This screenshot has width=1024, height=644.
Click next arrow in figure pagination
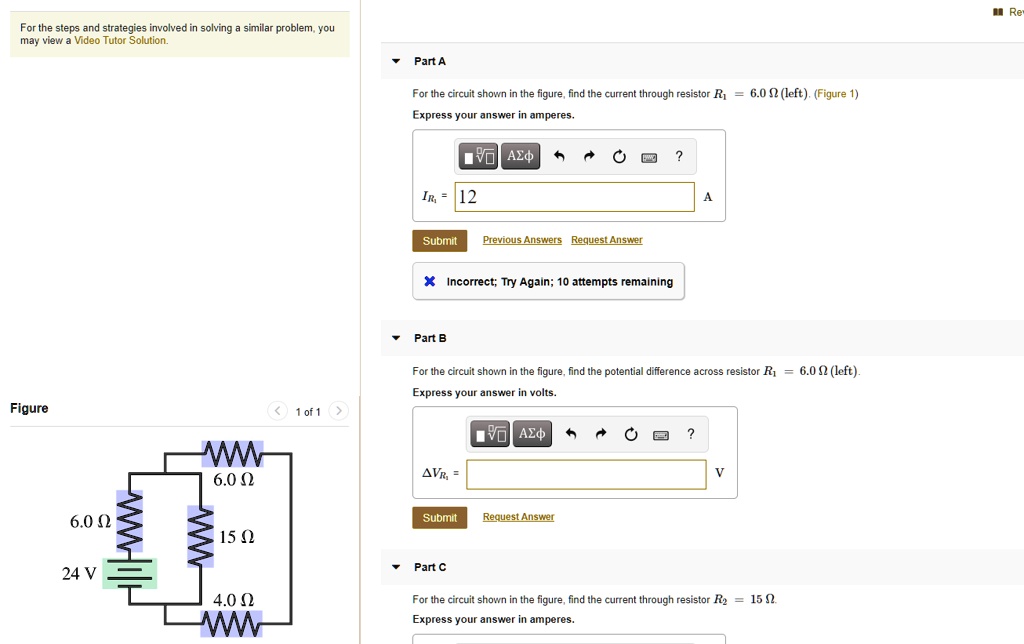point(338,410)
